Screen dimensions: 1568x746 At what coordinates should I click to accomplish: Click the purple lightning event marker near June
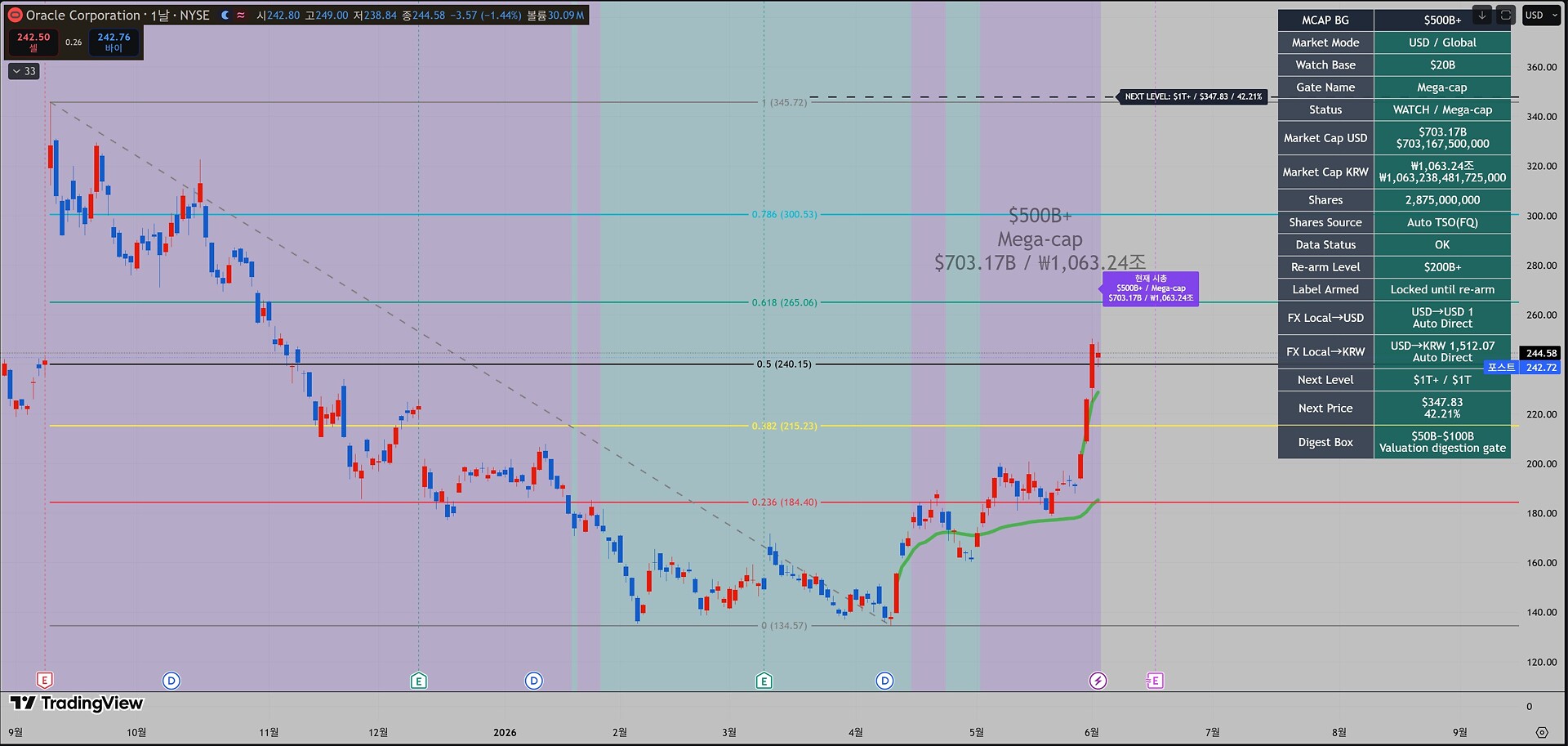tap(1098, 680)
